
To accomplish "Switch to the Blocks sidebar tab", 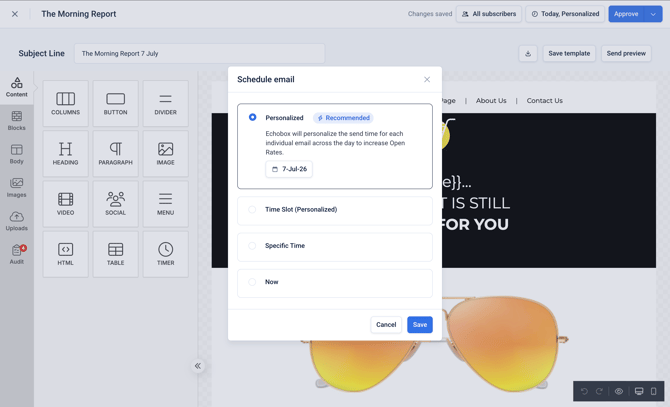I will pyautogui.click(x=17, y=120).
